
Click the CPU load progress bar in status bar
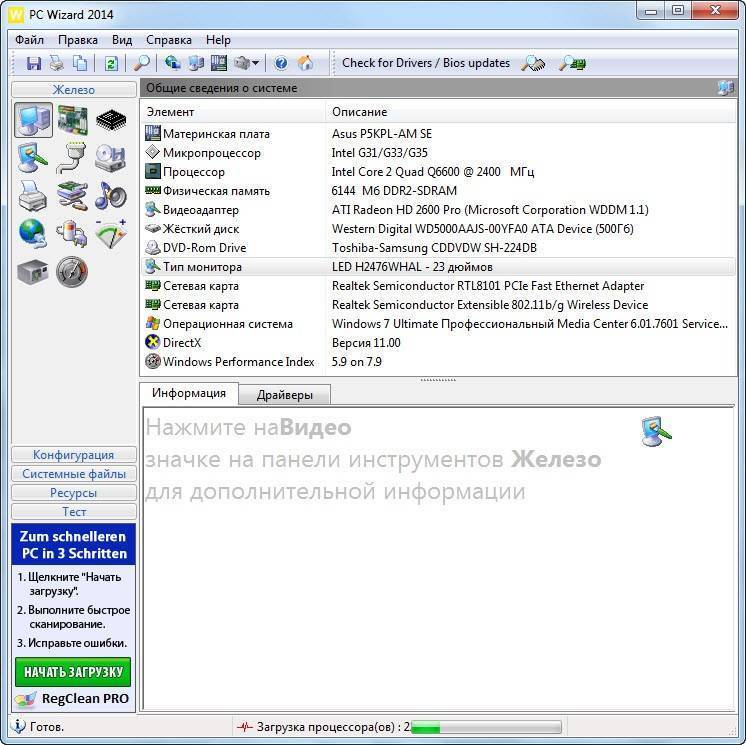pyautogui.click(x=486, y=727)
